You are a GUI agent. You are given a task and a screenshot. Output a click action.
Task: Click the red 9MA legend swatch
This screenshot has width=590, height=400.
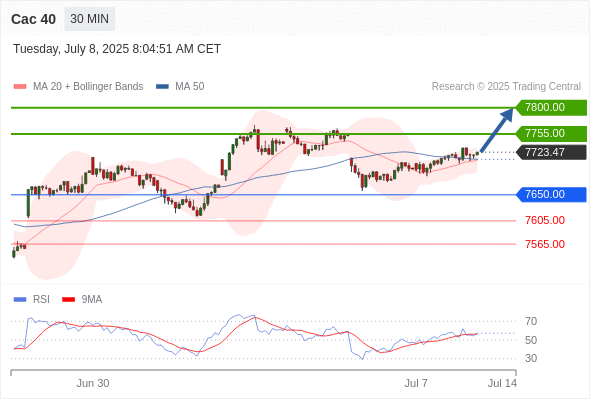[68, 300]
